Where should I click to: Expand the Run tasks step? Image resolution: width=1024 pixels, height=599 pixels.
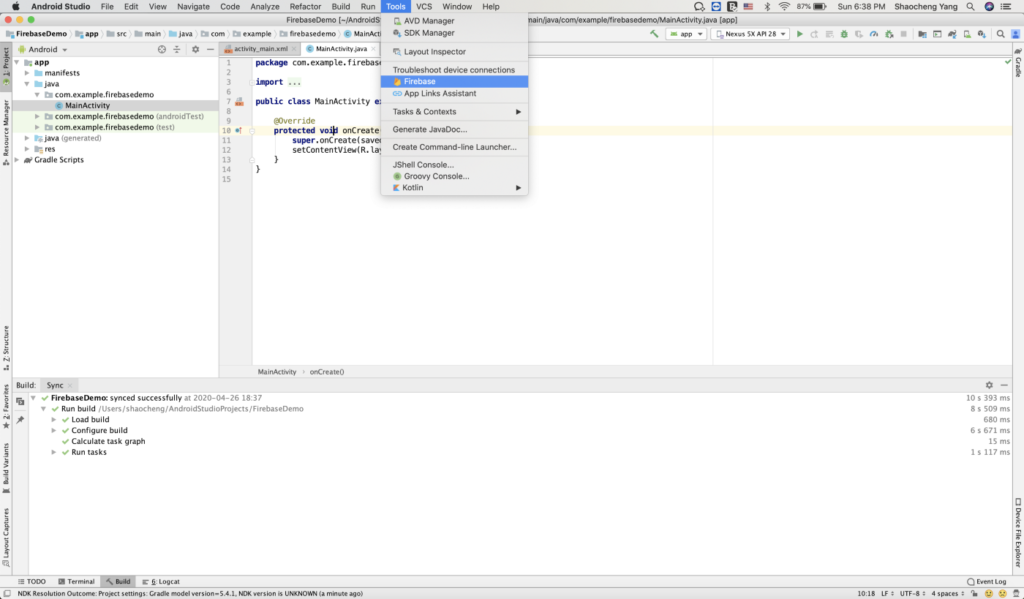(x=54, y=452)
